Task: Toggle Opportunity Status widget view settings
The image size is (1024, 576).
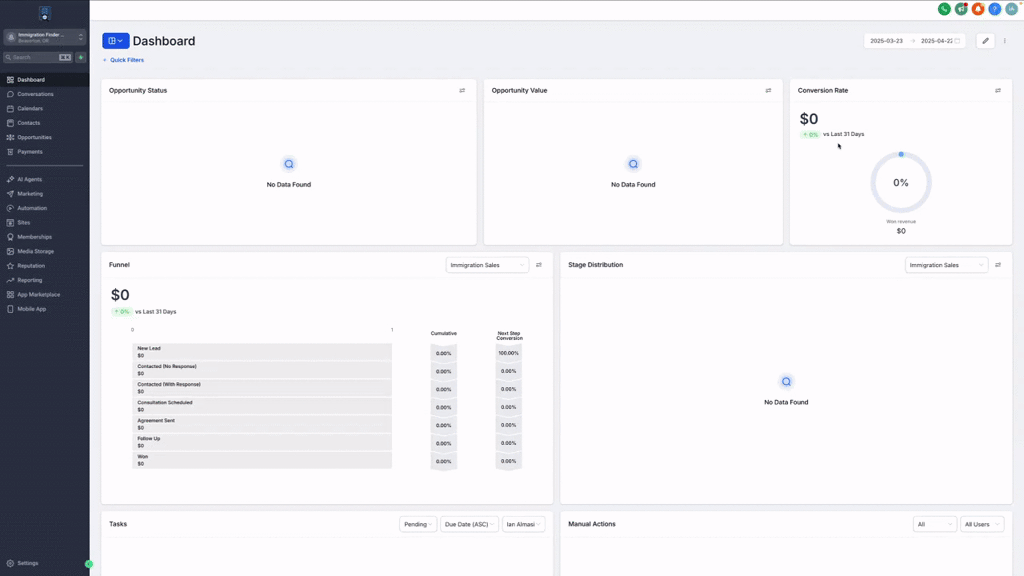Action: click(462, 91)
